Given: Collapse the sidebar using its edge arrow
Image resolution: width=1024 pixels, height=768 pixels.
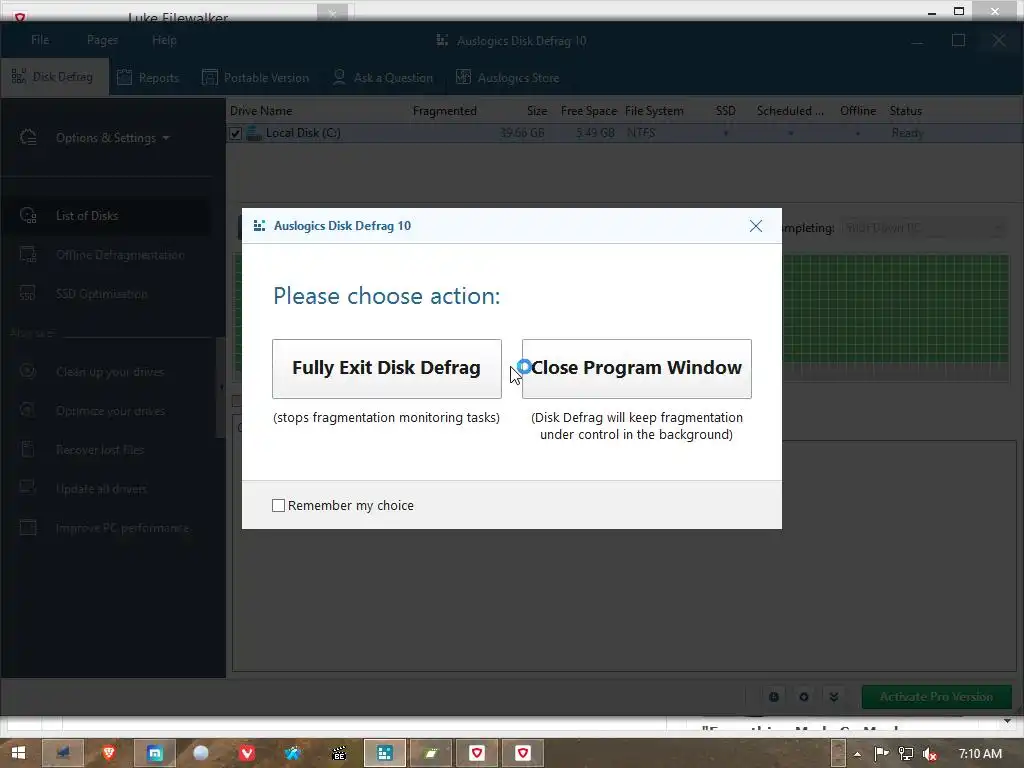Looking at the screenshot, I should [x=221, y=387].
